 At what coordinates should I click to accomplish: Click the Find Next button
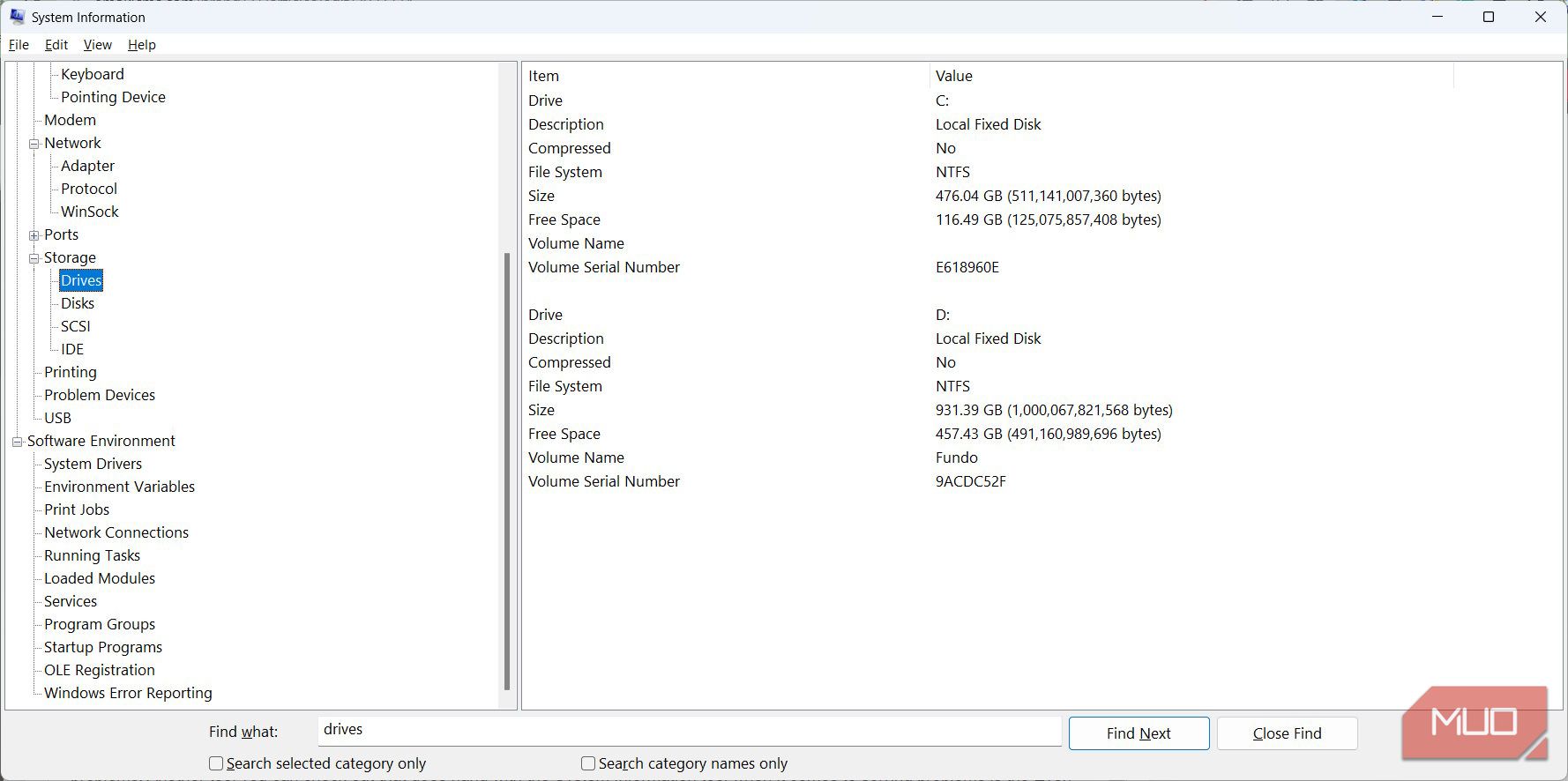coord(1139,733)
